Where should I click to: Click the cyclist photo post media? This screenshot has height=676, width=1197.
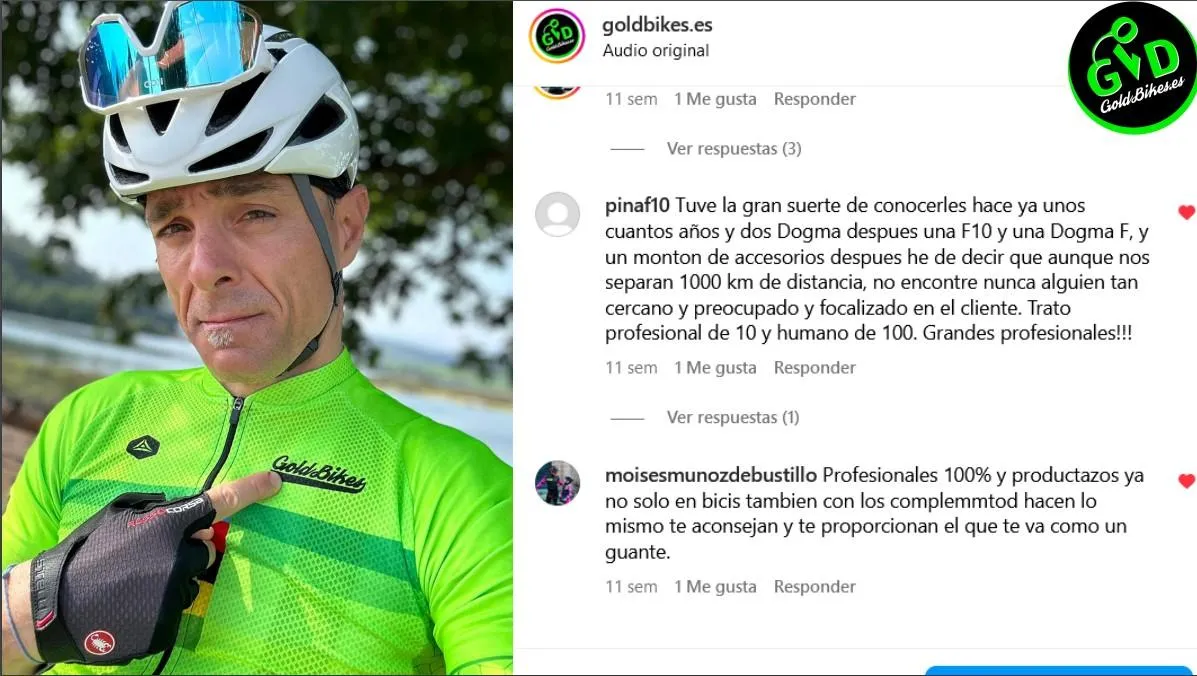tap(256, 338)
